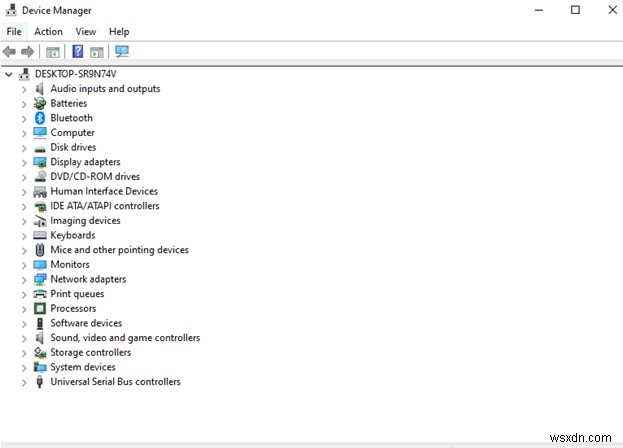
Task: Click the Show/Hide Action Pane icon
Action: coord(97,52)
